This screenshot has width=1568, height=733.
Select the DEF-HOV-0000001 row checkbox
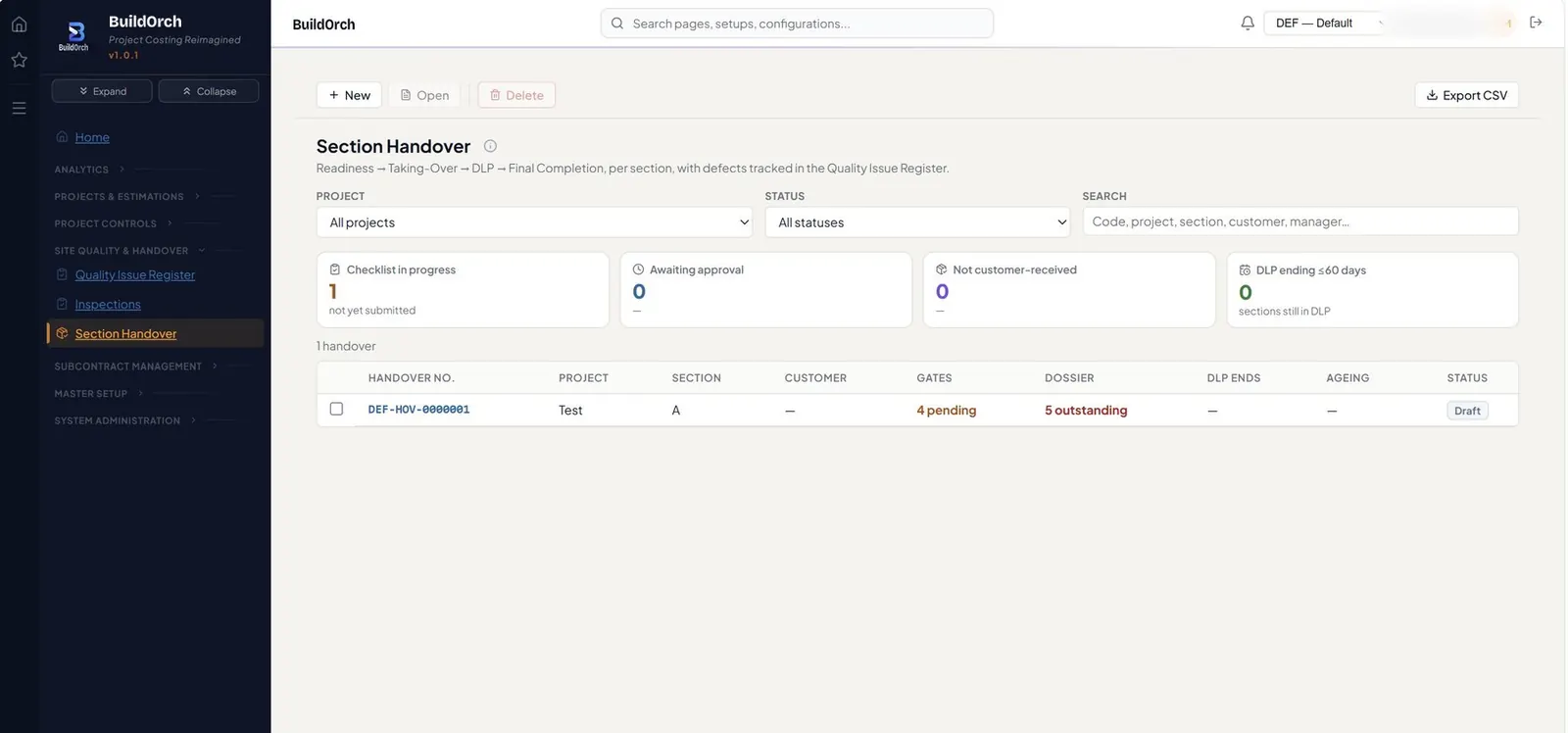pos(336,409)
